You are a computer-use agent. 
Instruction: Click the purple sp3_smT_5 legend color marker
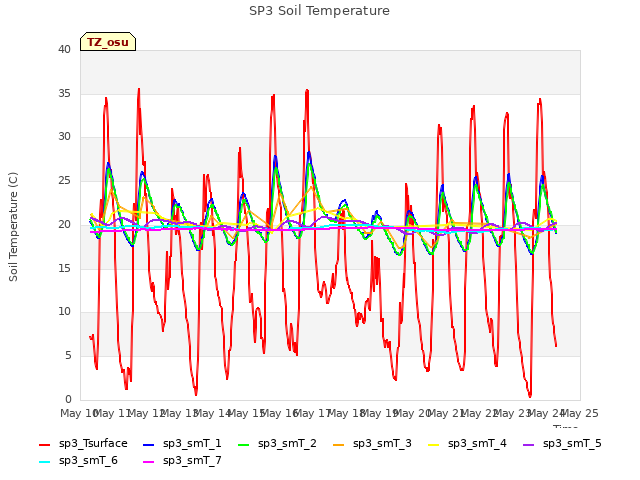point(529,444)
